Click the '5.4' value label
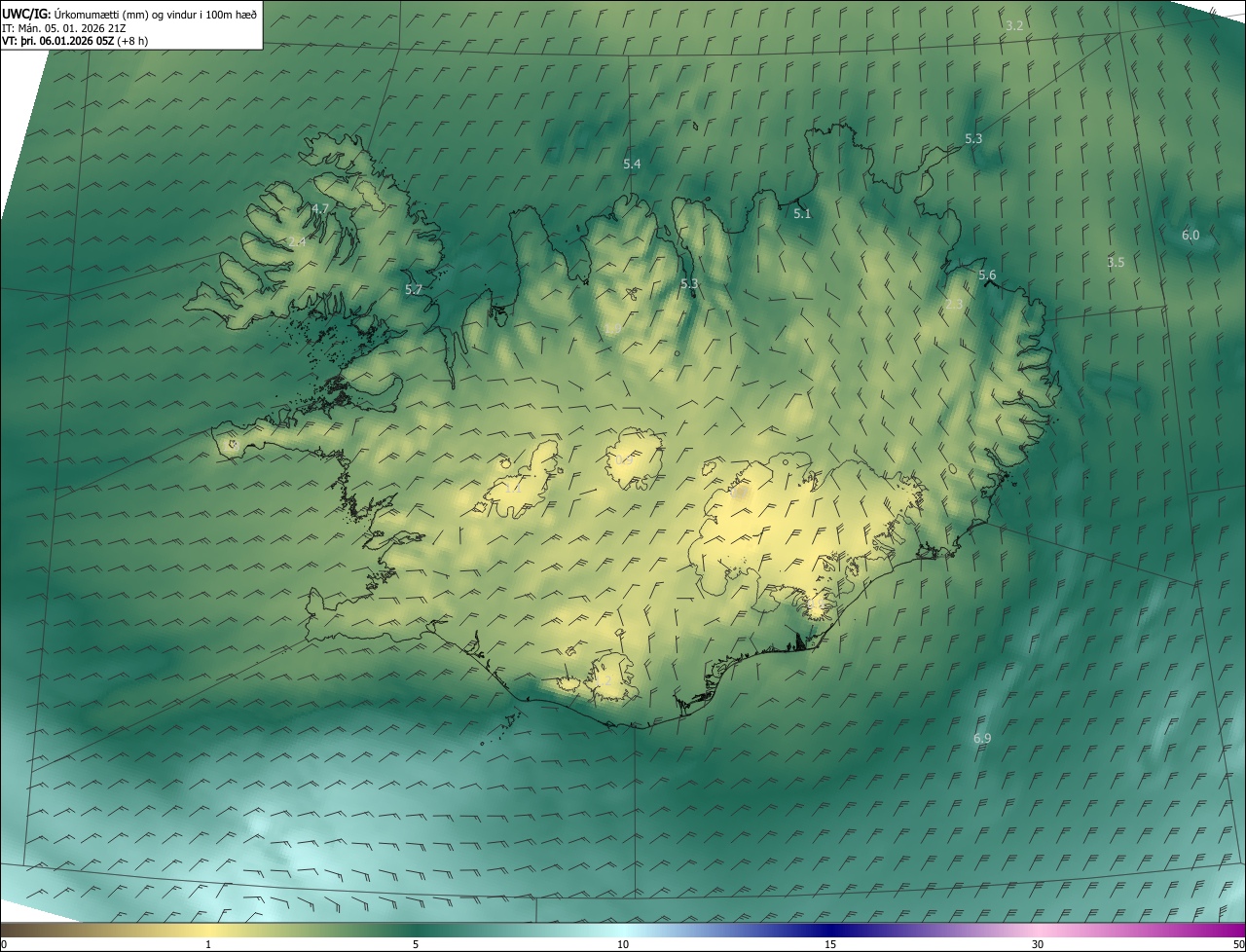This screenshot has height=952, width=1246. click(x=632, y=164)
